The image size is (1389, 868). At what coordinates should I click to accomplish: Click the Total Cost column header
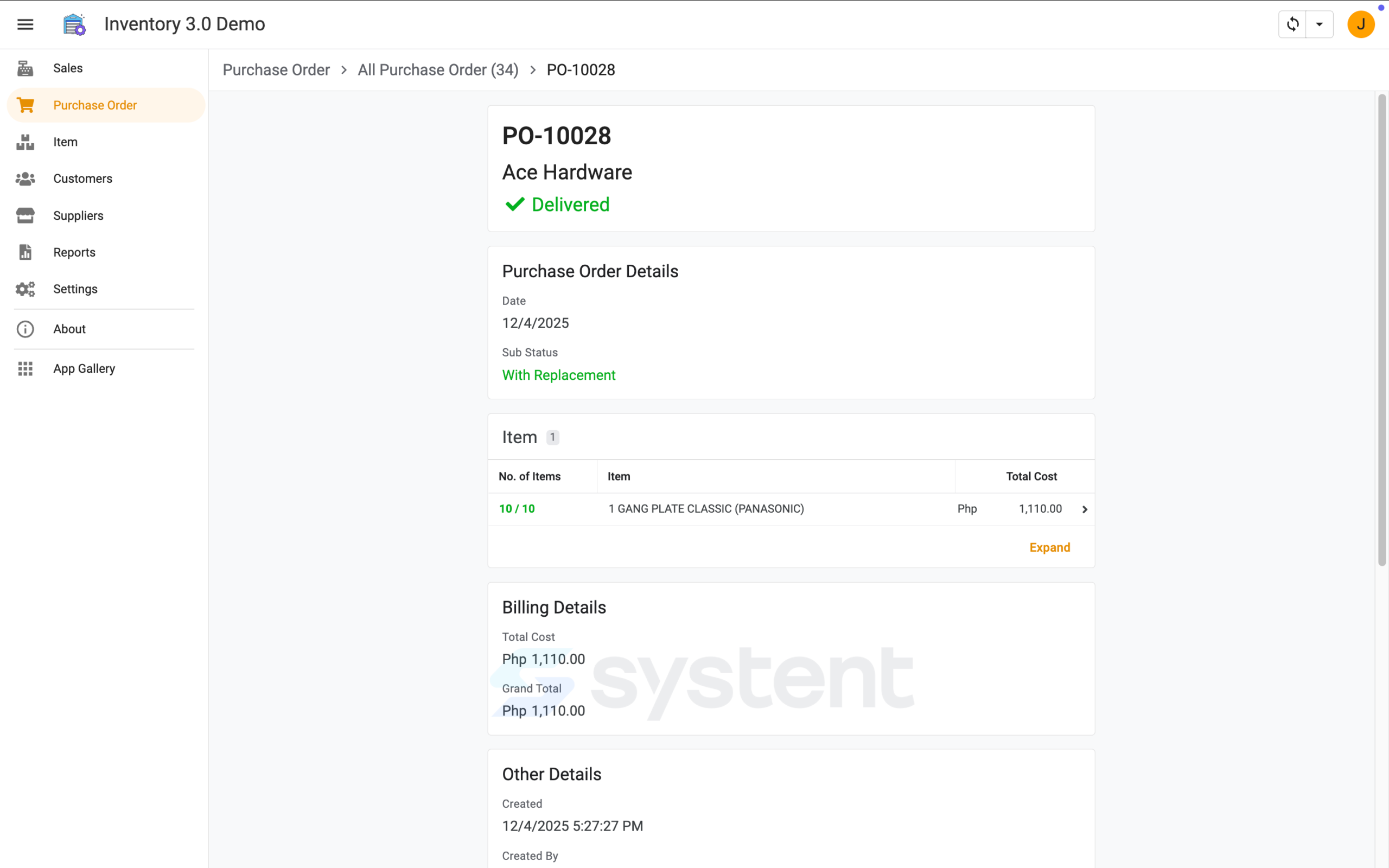coord(1031,476)
